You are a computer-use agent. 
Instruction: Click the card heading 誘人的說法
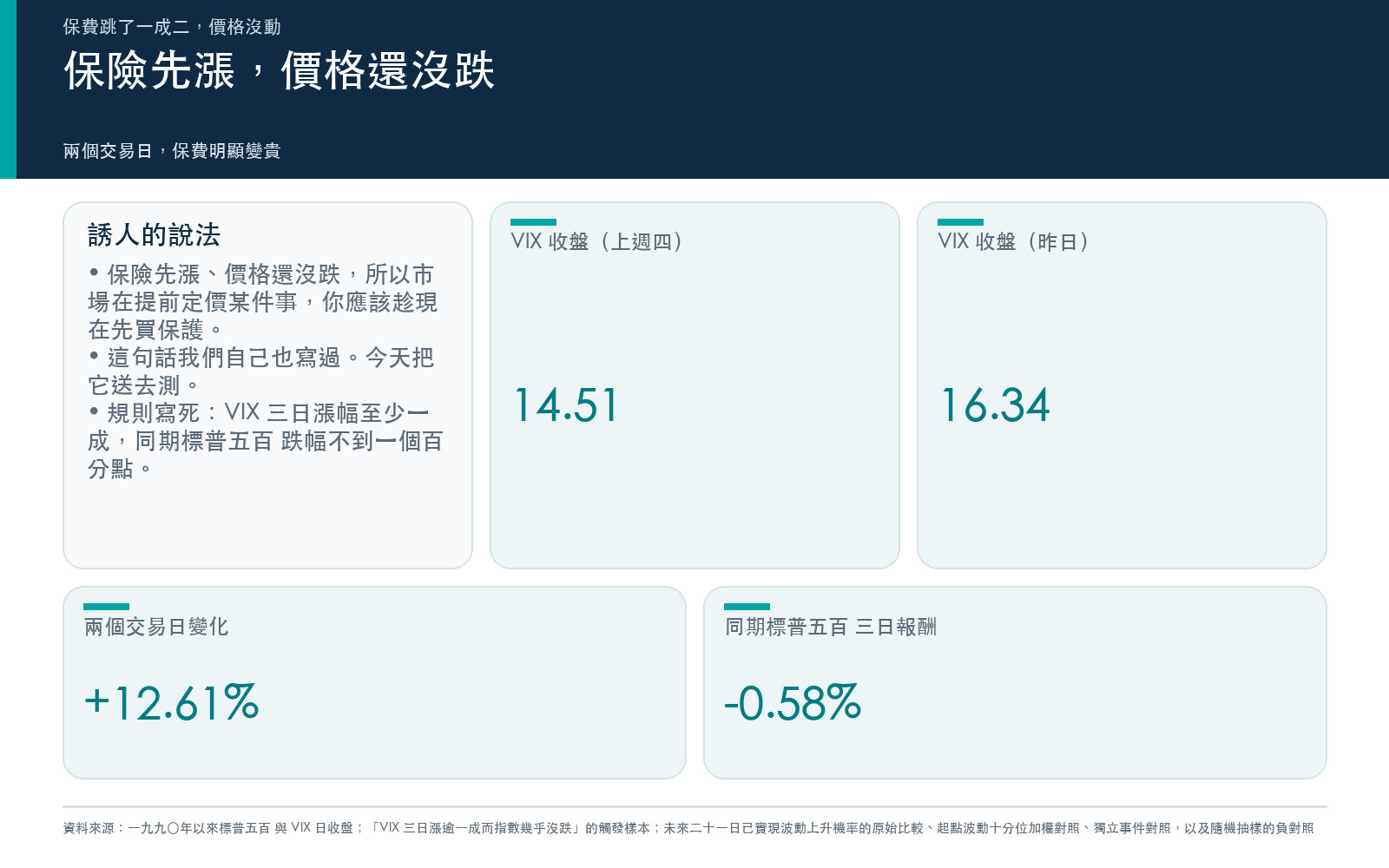pyautogui.click(x=155, y=235)
